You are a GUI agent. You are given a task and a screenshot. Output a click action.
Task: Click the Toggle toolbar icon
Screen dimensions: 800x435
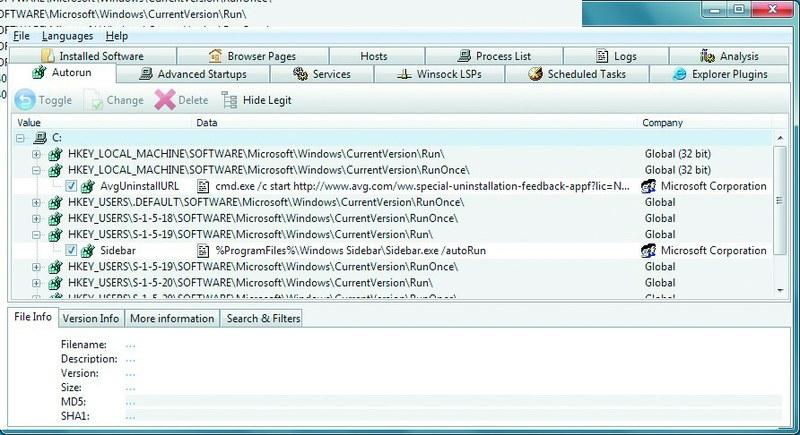coord(26,100)
